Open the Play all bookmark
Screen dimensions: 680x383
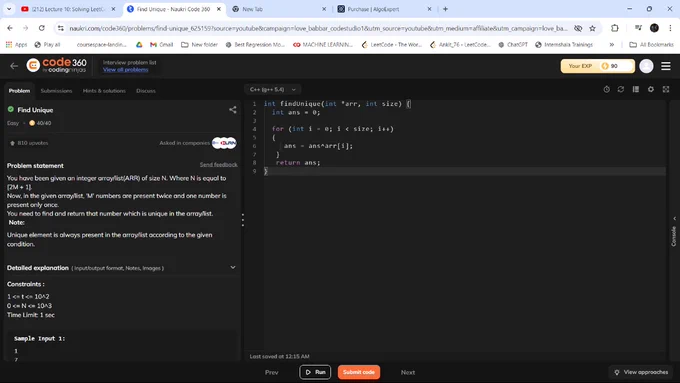click(47, 45)
